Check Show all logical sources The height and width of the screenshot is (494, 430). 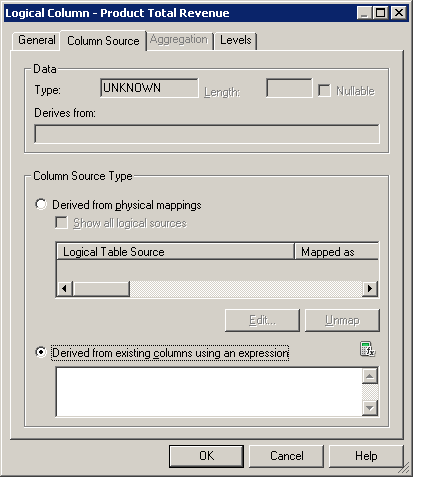point(61,222)
